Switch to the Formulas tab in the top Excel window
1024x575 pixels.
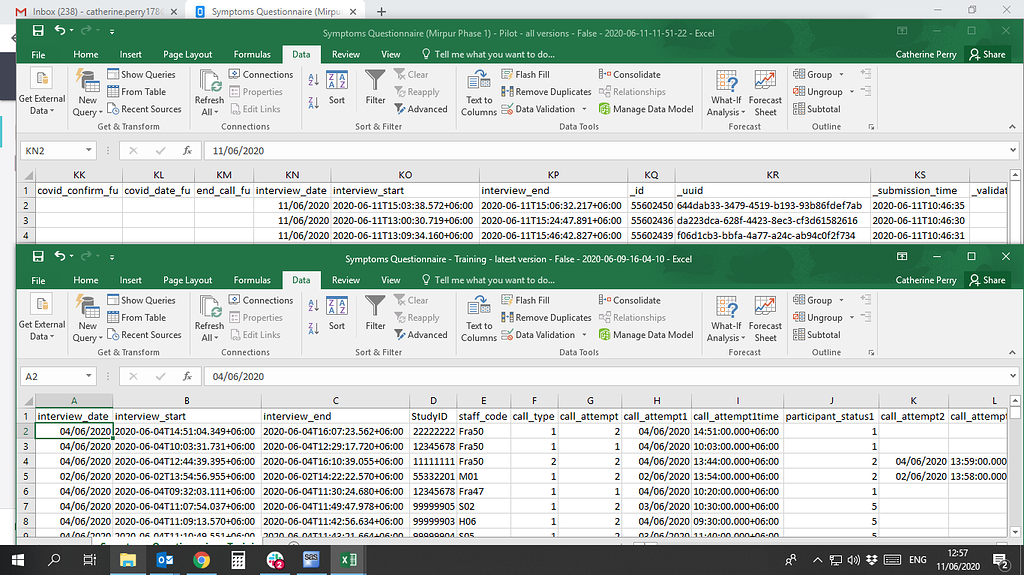pyautogui.click(x=252, y=54)
